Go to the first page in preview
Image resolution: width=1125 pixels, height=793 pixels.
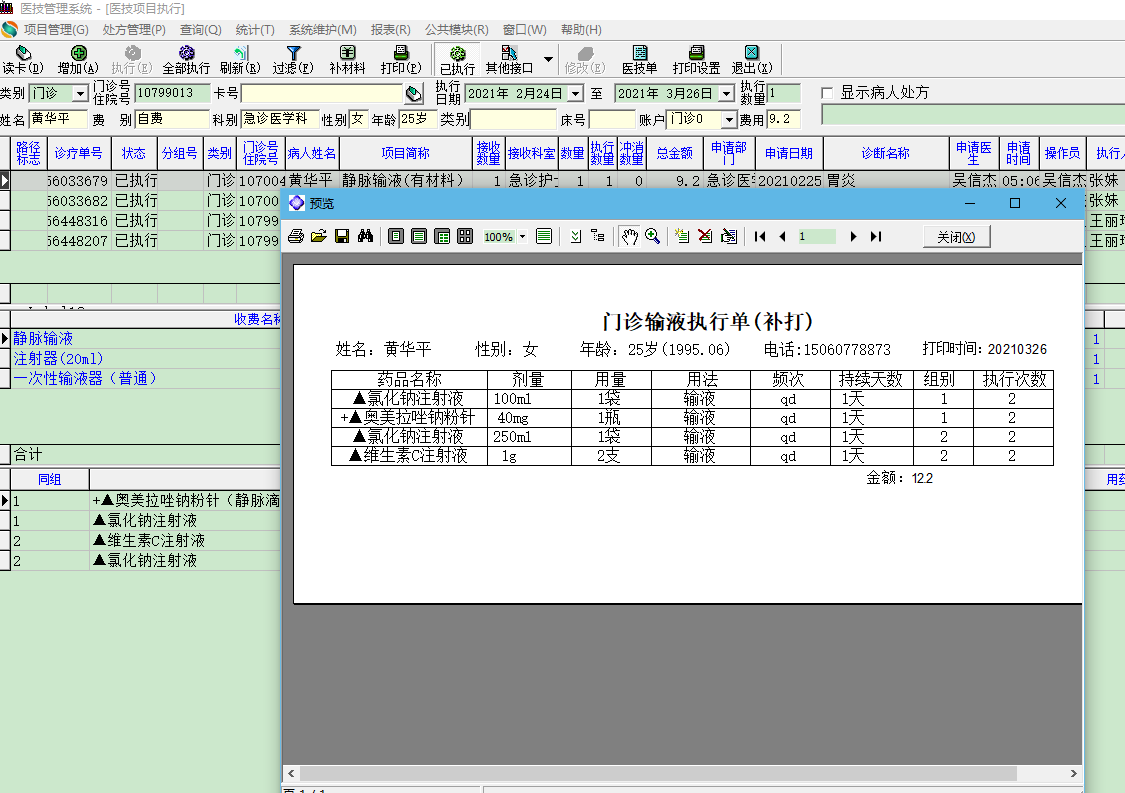coord(760,236)
